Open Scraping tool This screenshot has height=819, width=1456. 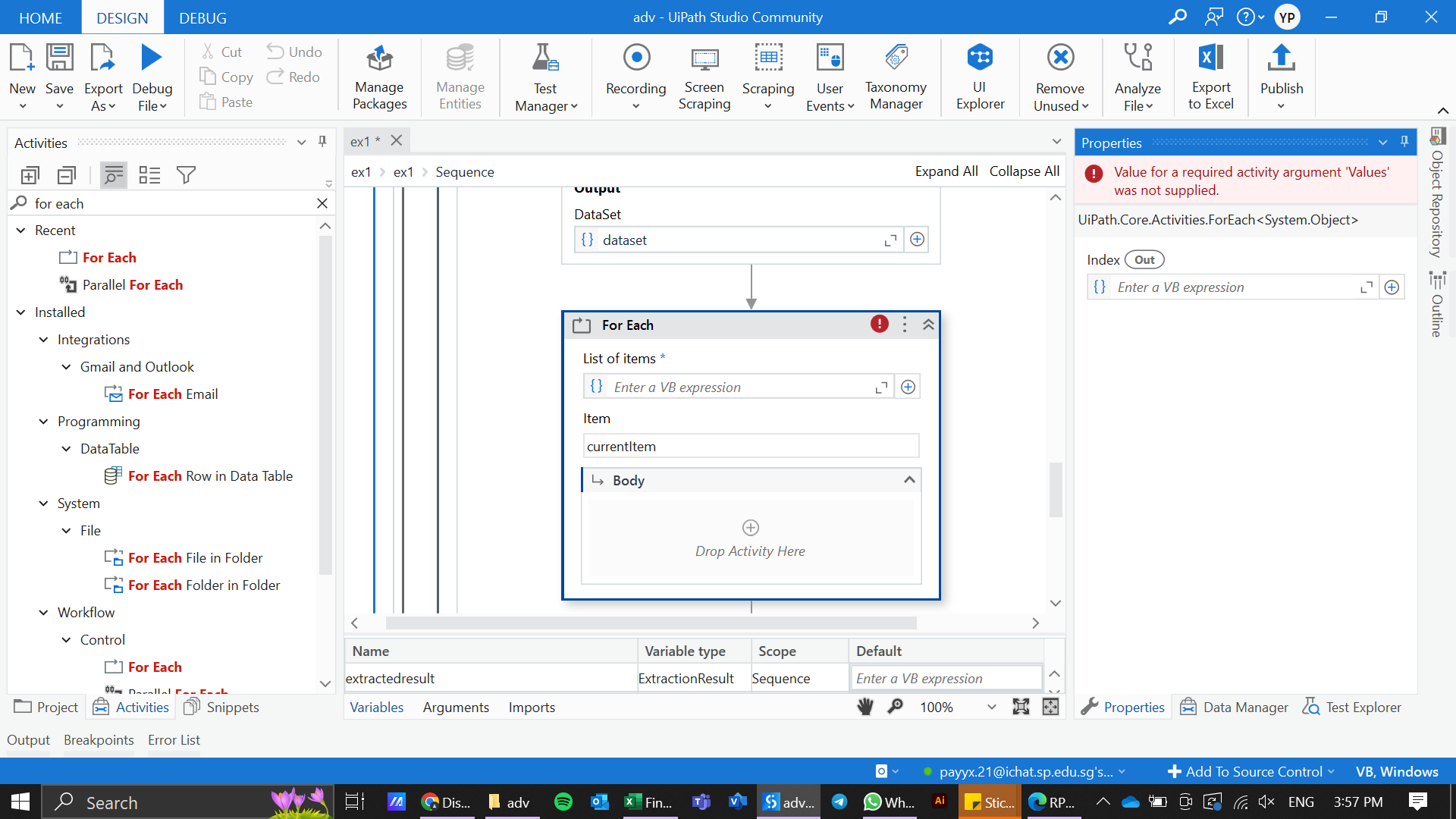click(767, 77)
